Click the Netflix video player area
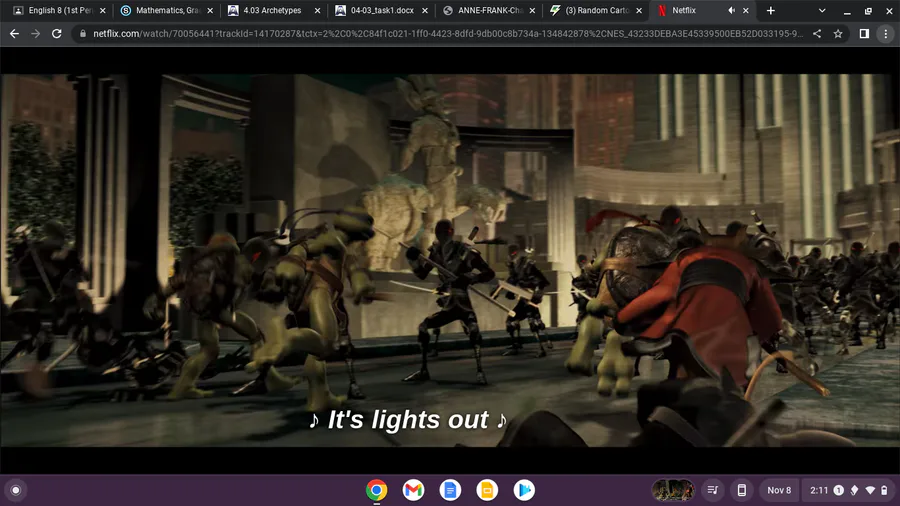 [x=450, y=260]
